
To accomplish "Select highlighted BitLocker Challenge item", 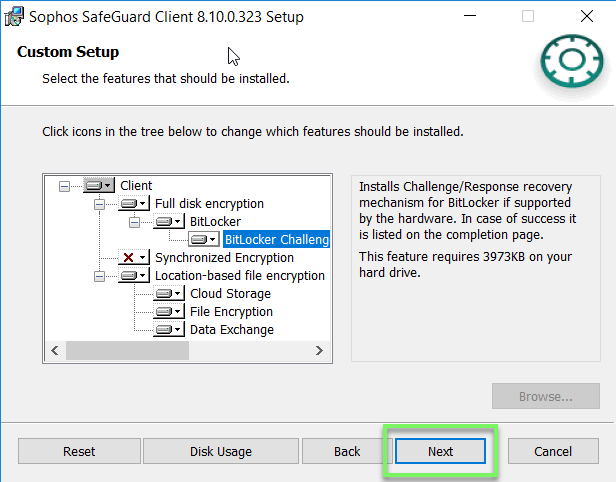I will [277, 239].
